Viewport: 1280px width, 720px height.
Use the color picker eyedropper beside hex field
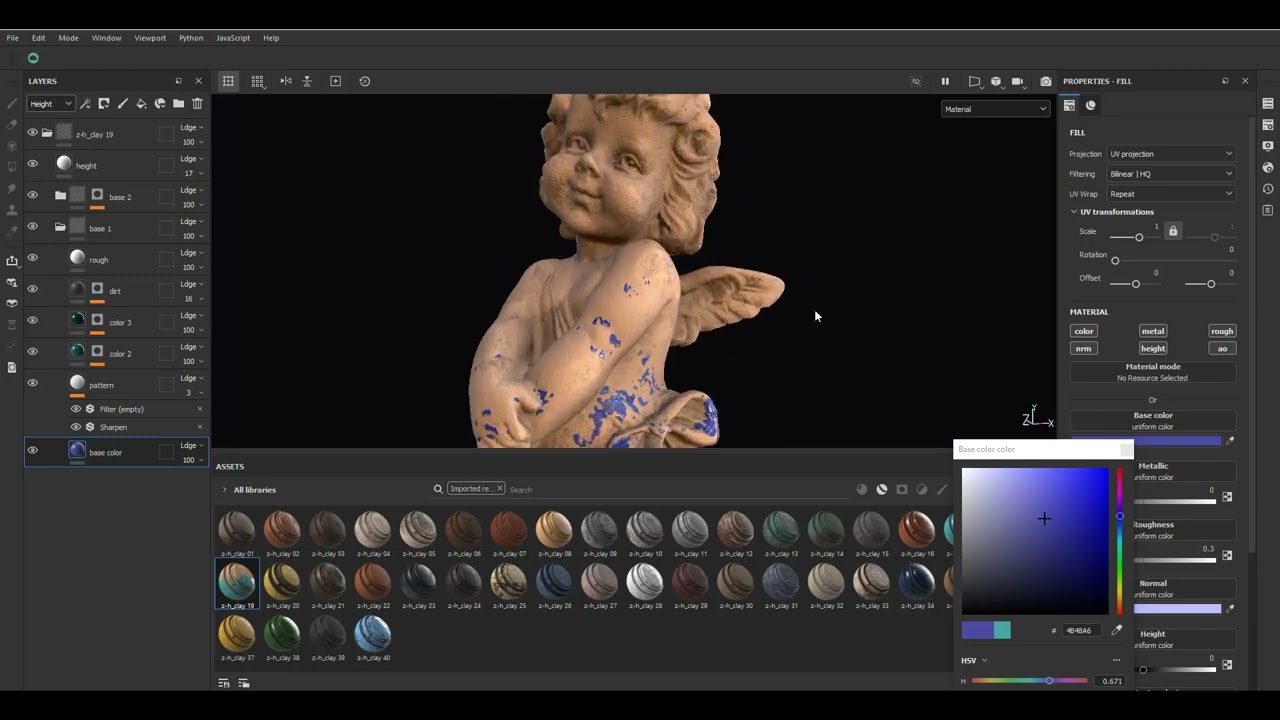(1117, 630)
